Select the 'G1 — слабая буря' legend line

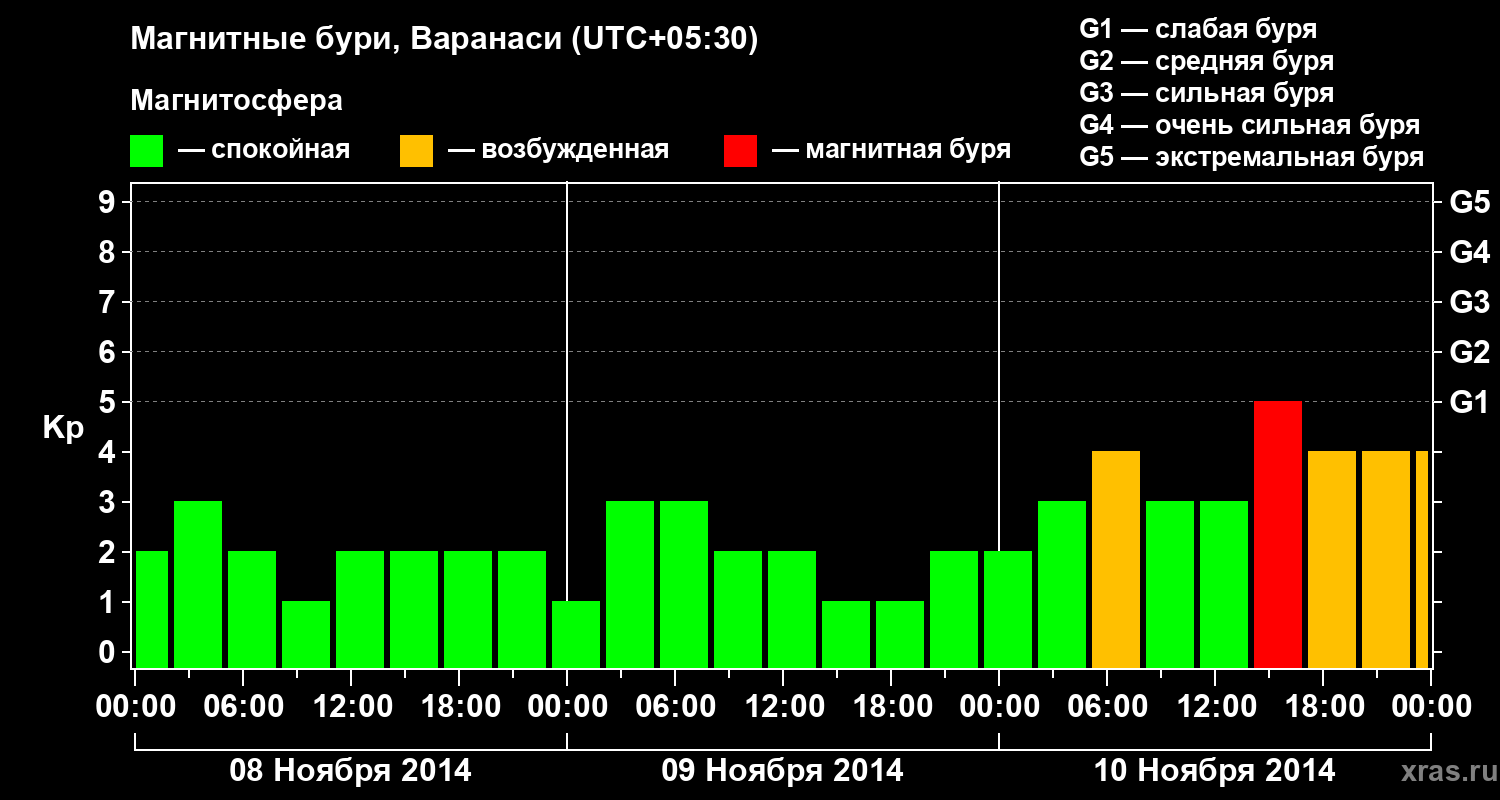(1198, 29)
